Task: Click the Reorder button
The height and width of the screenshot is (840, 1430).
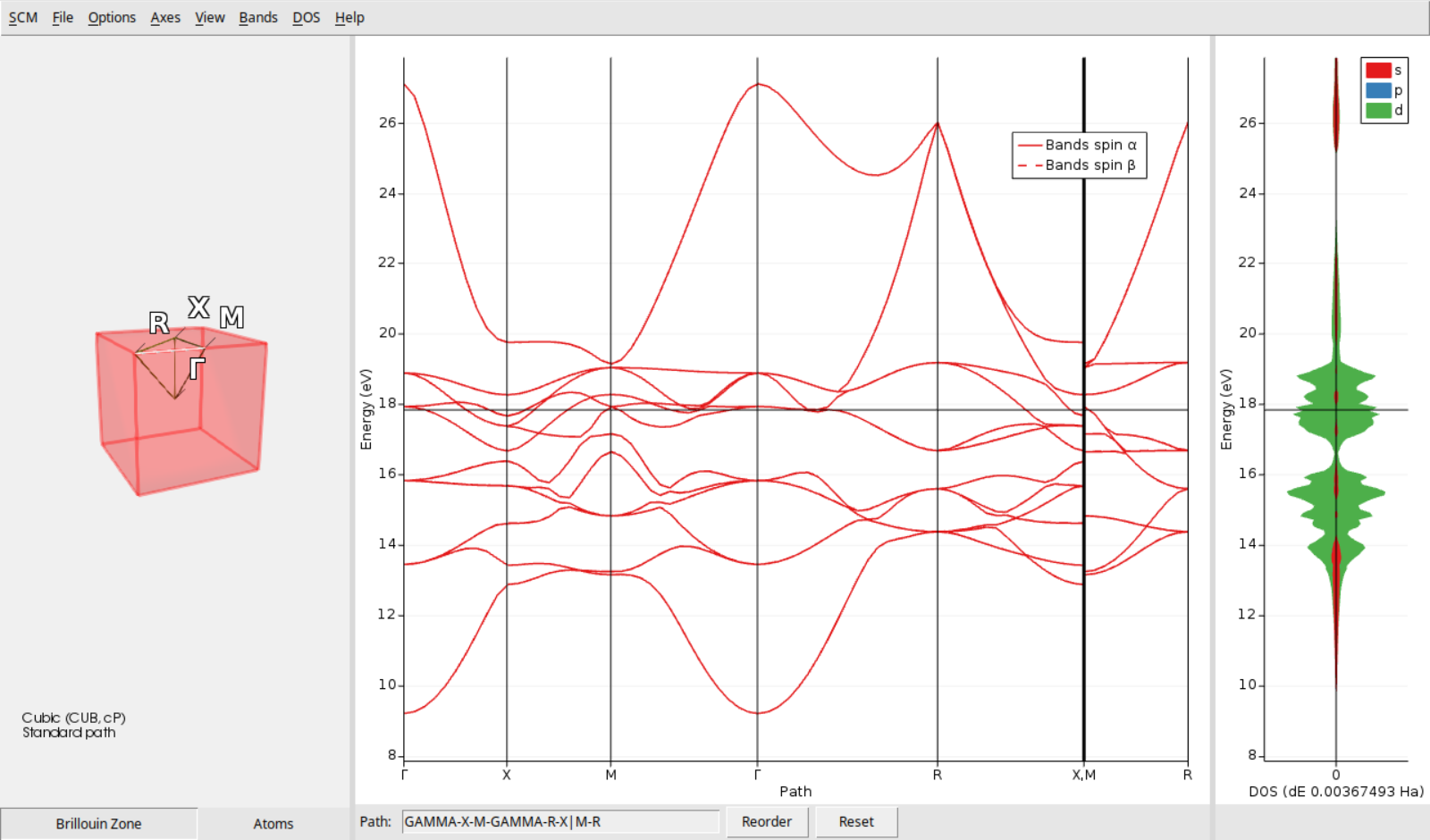Action: [767, 821]
